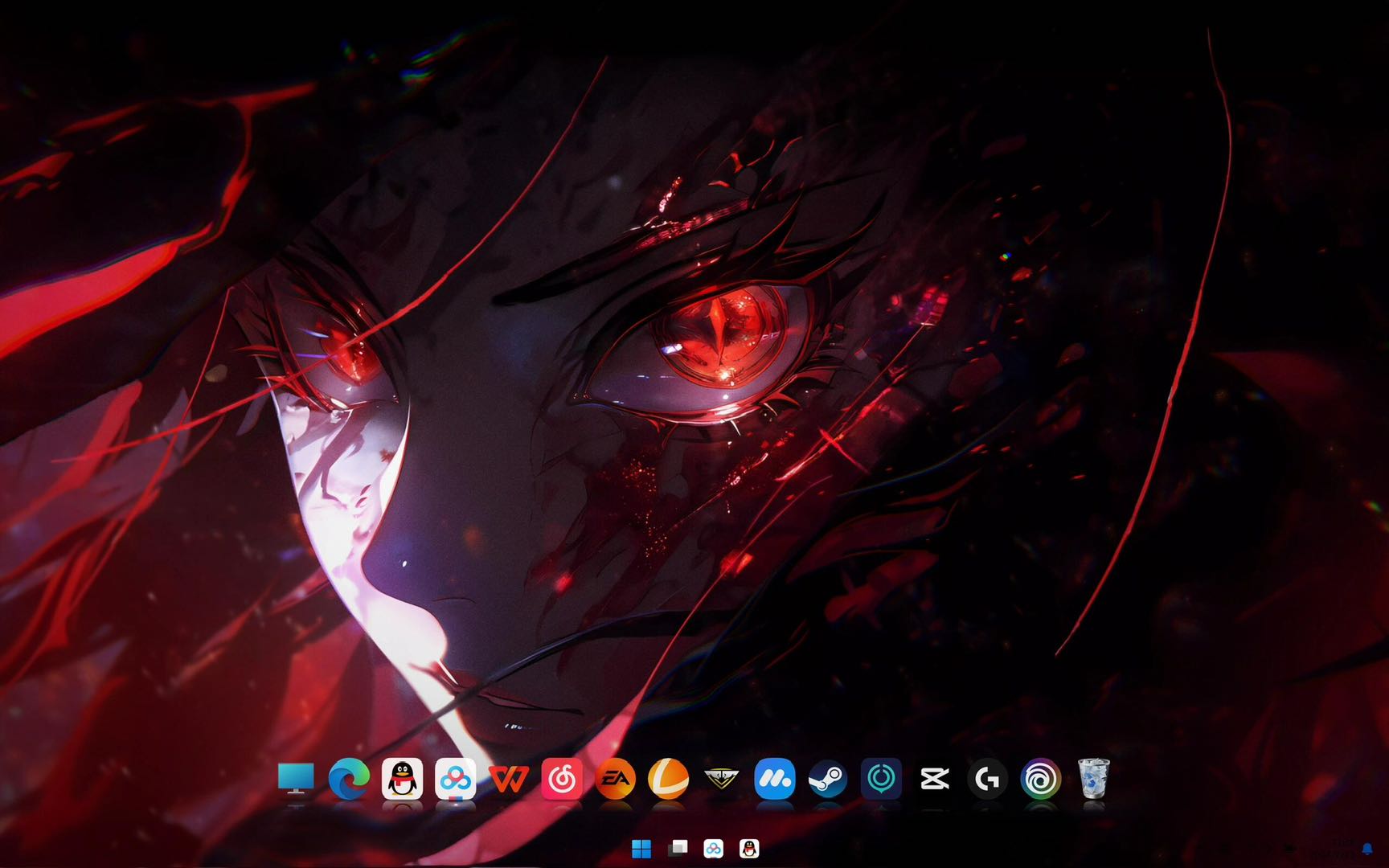Open the notification bell in the tray
The image size is (1389, 868).
[x=1366, y=850]
